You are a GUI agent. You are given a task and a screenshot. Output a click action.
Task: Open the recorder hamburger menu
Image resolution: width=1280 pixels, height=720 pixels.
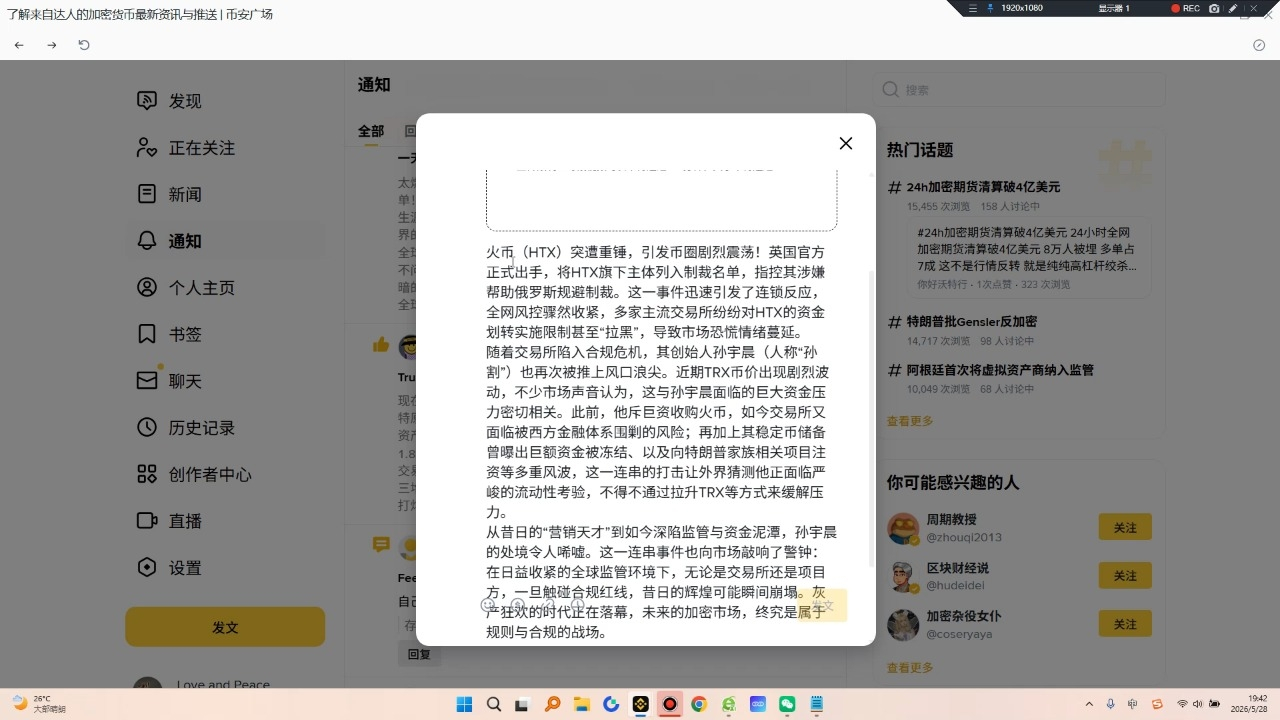973,8
